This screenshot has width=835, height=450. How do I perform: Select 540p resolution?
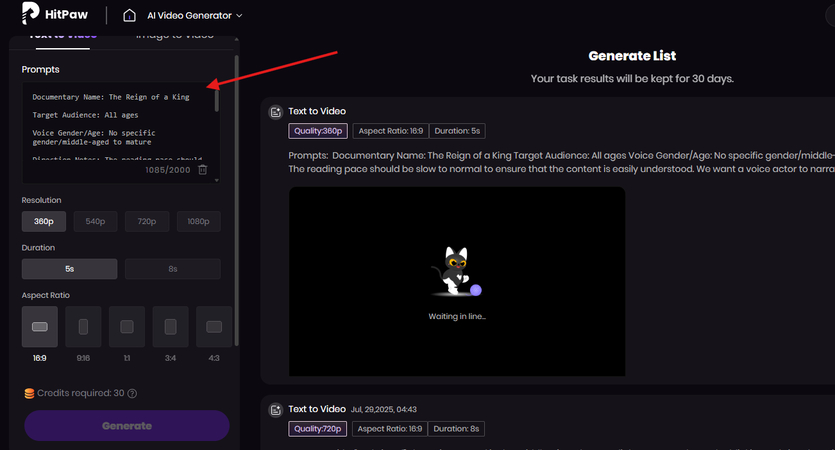[x=95, y=222]
